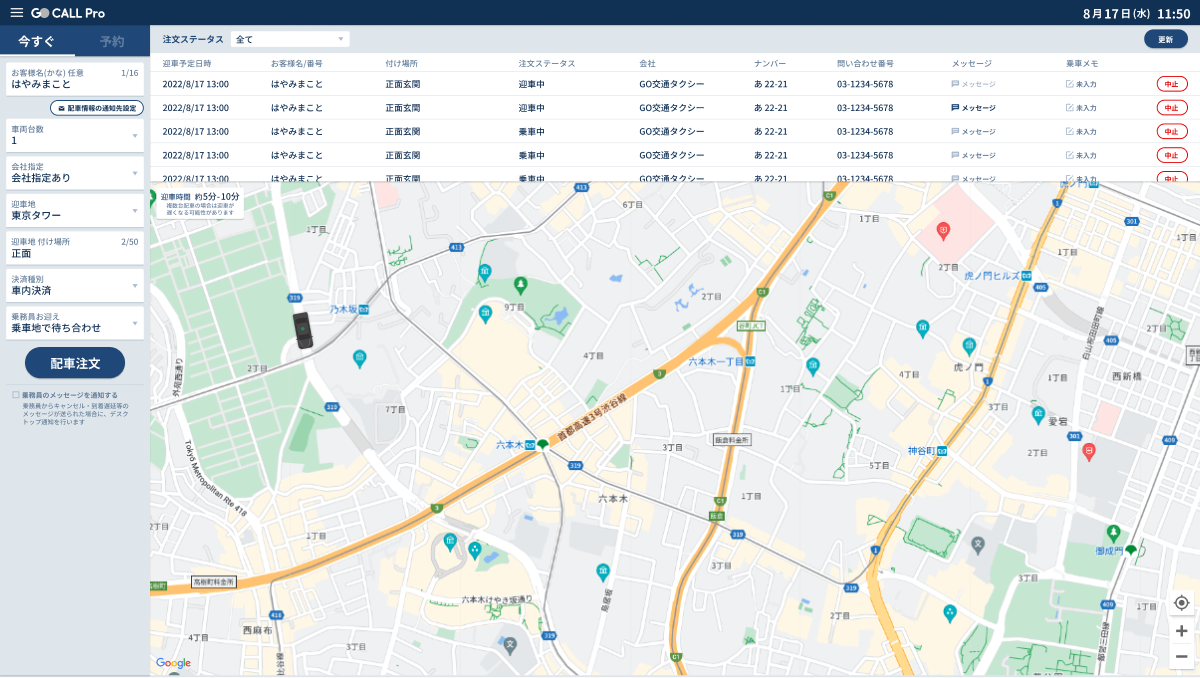Open the hamburger menu next to GO CALL Pro
Screen dimensions: 1200x678
tap(18, 13)
